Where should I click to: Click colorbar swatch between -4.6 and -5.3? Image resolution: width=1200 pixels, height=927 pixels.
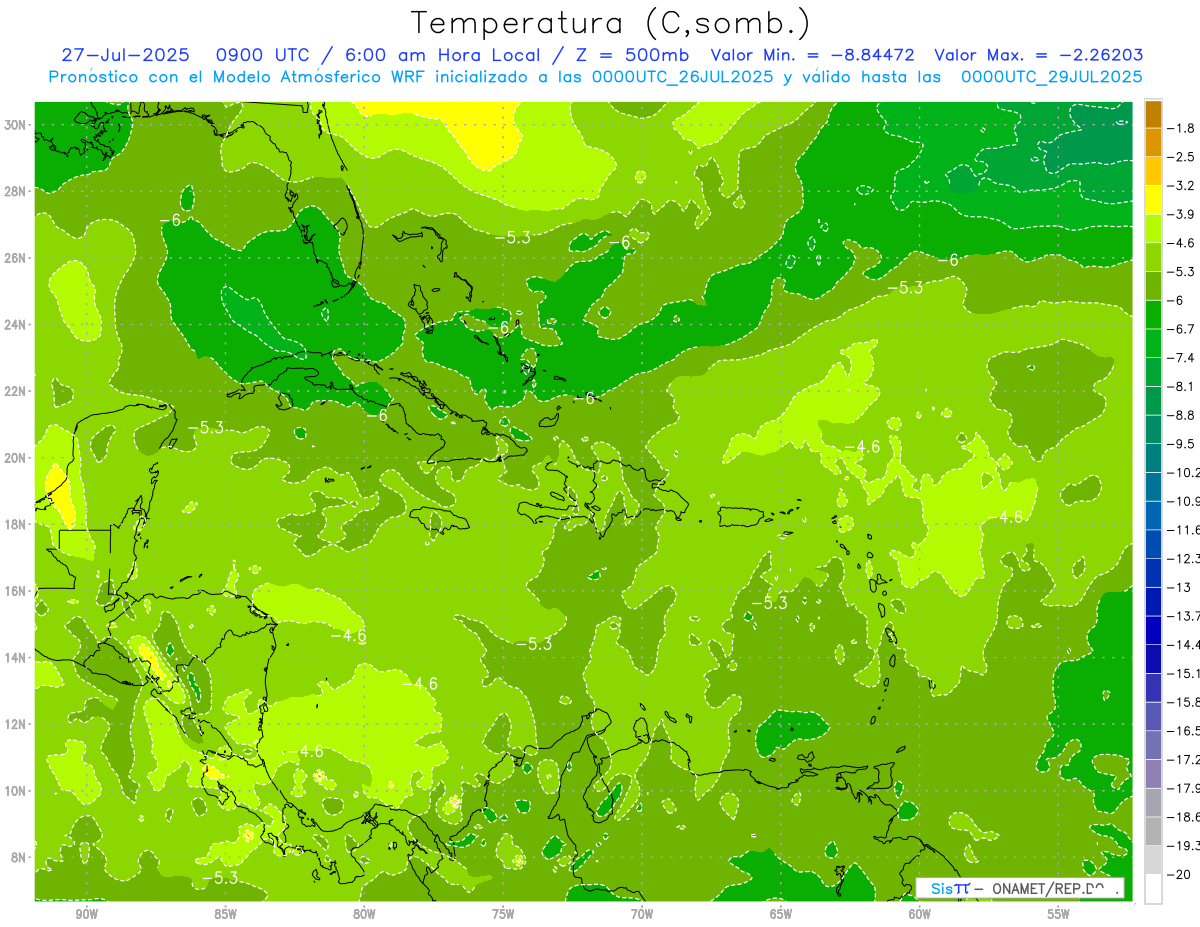click(1153, 258)
